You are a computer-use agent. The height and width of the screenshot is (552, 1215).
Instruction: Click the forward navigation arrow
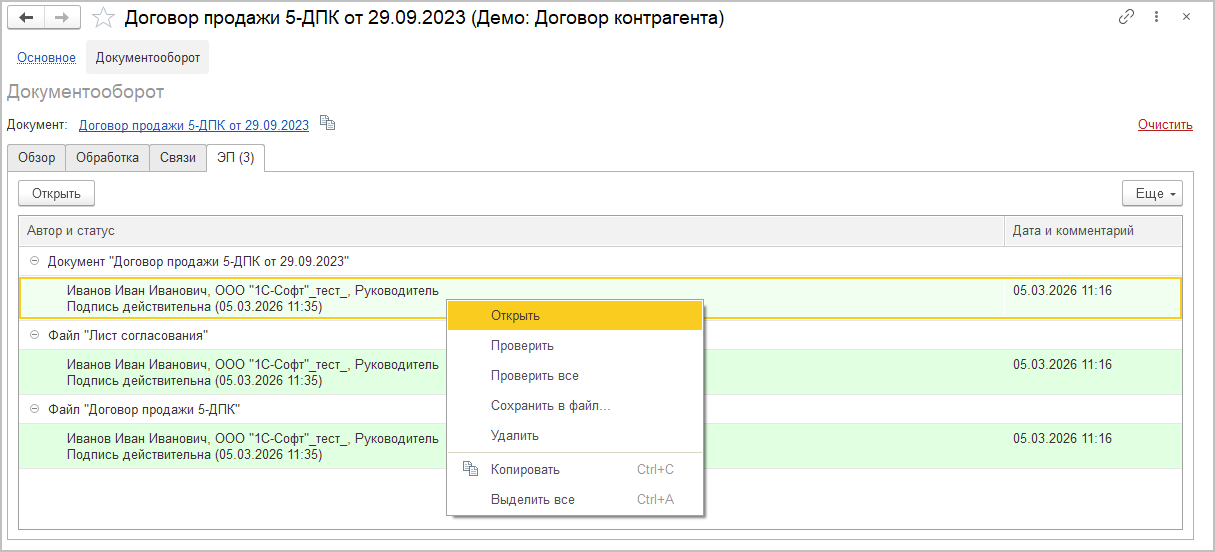pyautogui.click(x=62, y=18)
